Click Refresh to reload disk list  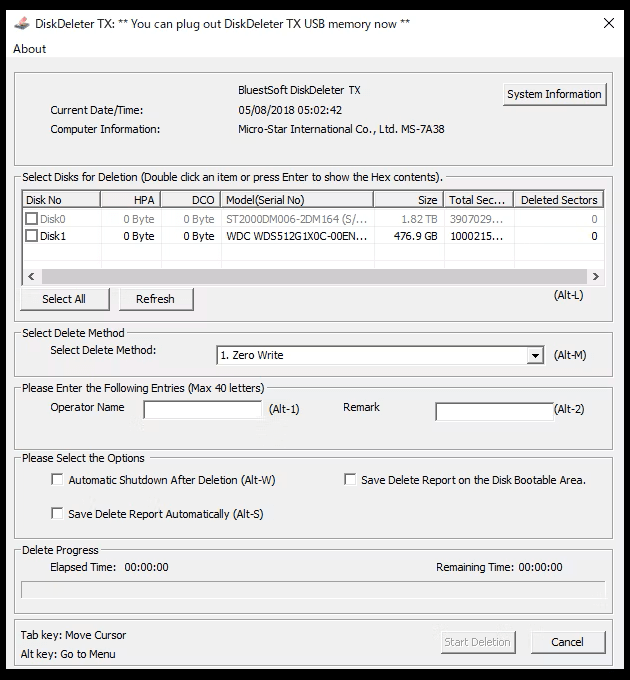(x=155, y=299)
